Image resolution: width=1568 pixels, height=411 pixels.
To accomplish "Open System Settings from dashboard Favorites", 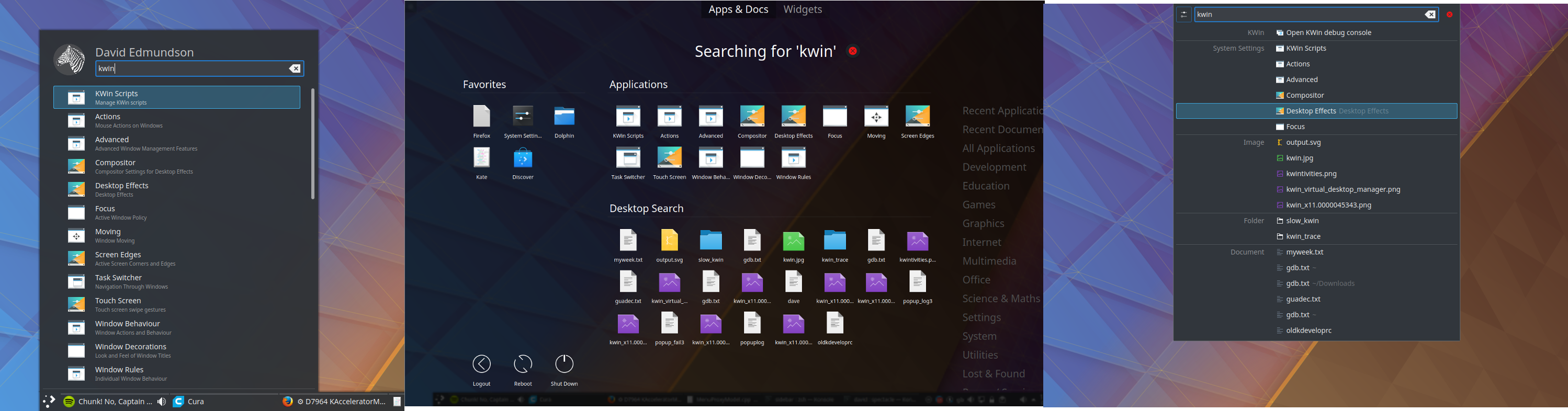I will (x=523, y=122).
